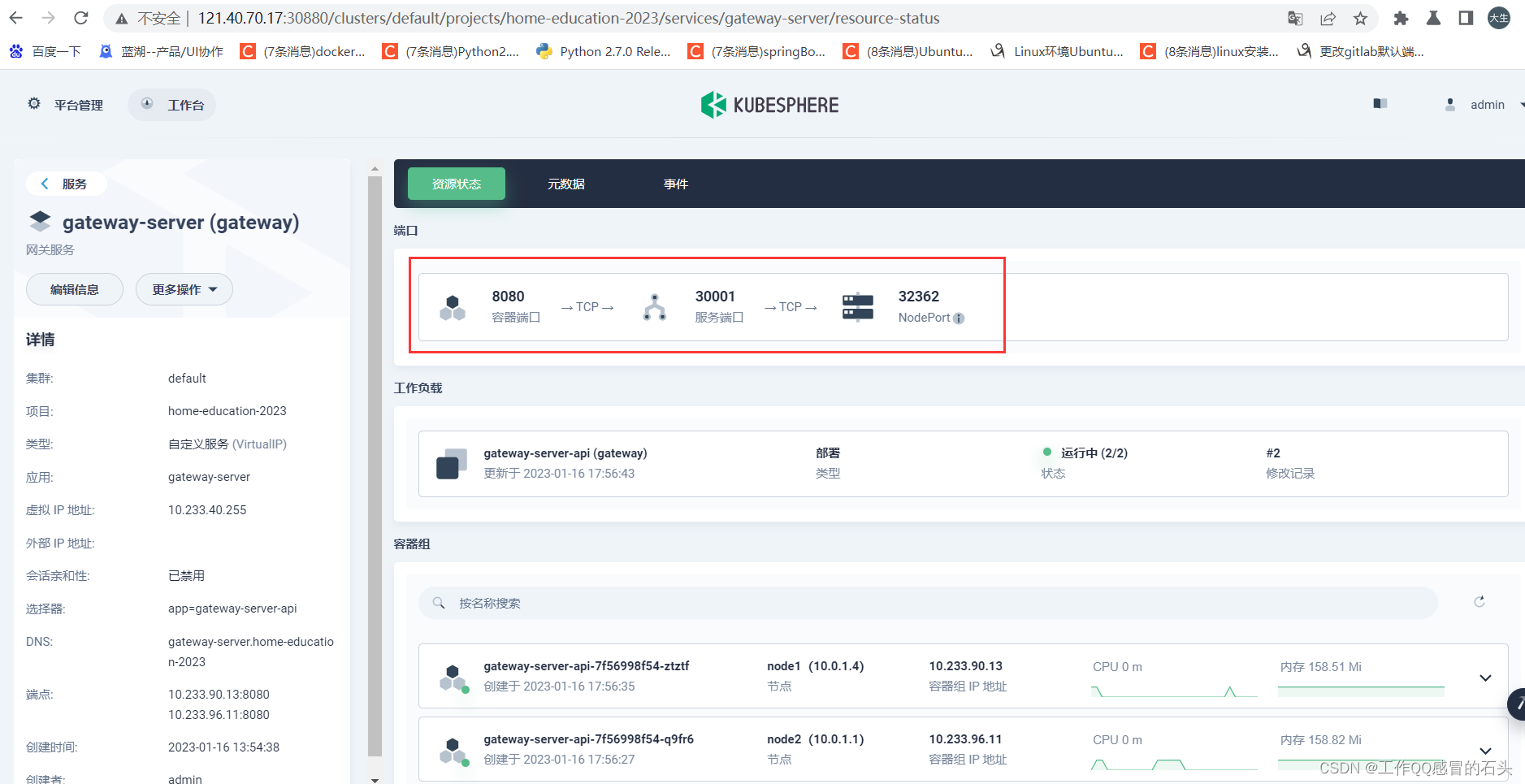The width and height of the screenshot is (1525, 784).
Task: Click the search magnifier icon in pod search
Action: [439, 603]
